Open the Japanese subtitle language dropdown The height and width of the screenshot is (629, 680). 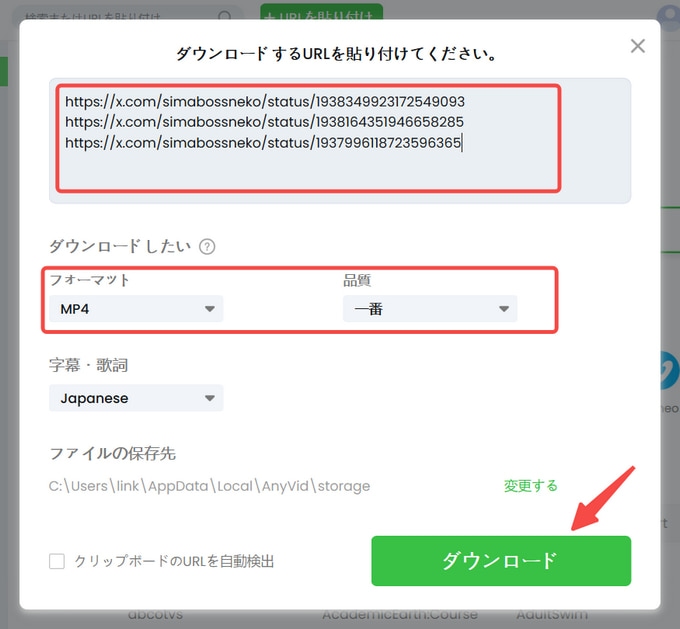click(136, 398)
